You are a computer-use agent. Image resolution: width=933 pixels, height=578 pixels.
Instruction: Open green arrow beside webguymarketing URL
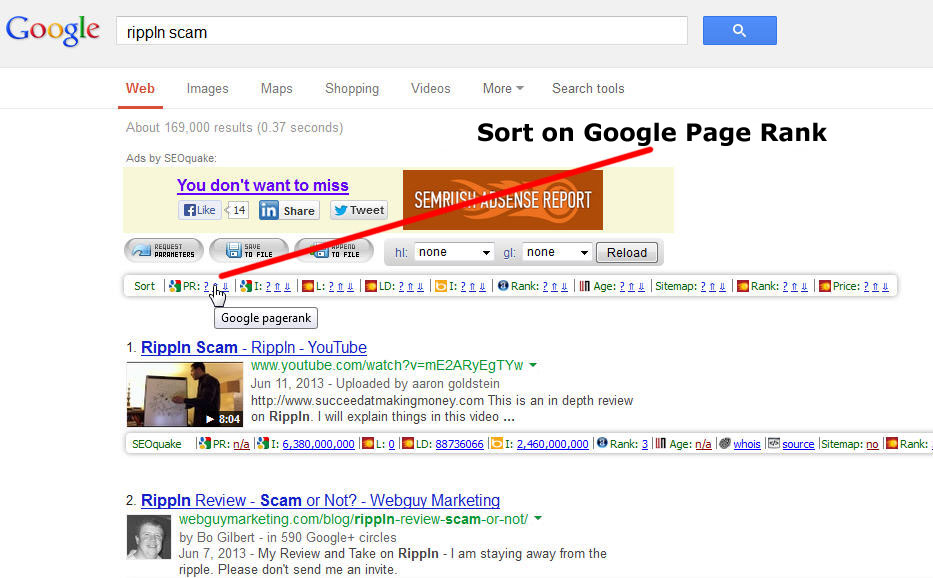[538, 518]
